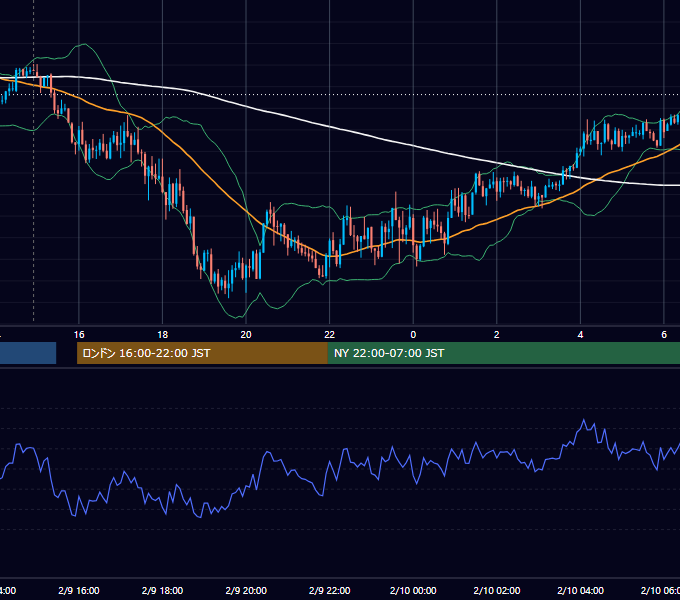
Task: Click the NY 22:00-07:00 JST session bar
Action: [503, 353]
